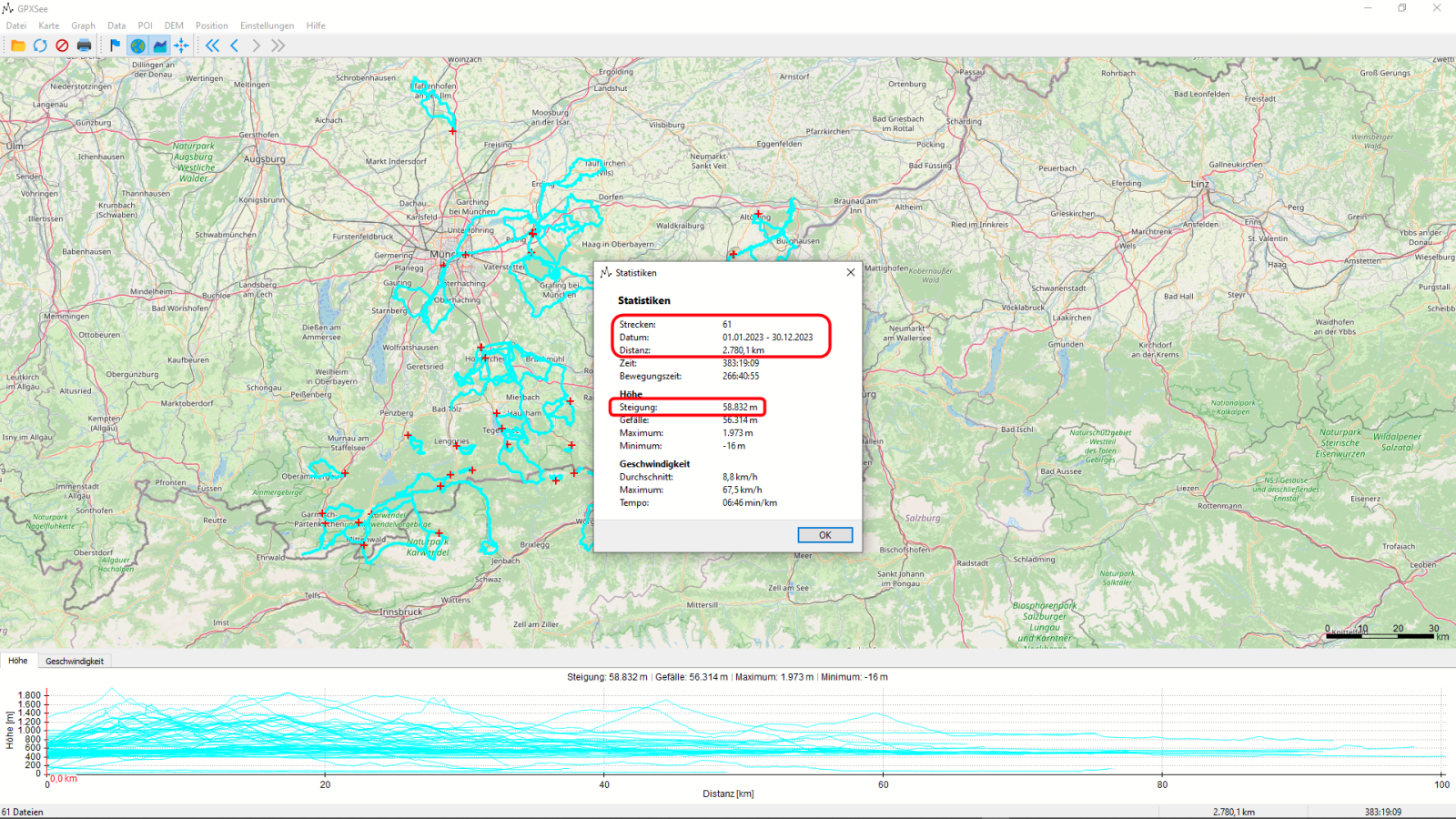
Task: Click the Linz label on the map
Action: (x=1200, y=184)
